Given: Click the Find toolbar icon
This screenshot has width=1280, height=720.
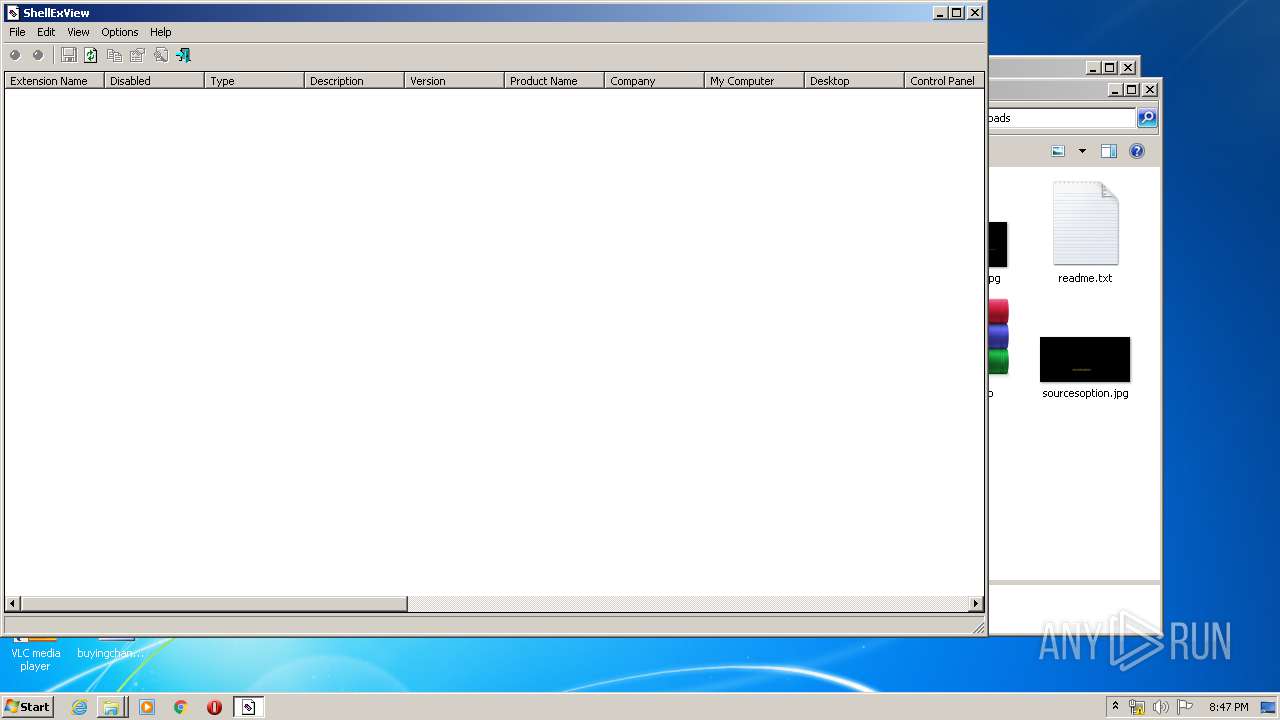Looking at the screenshot, I should click(160, 55).
